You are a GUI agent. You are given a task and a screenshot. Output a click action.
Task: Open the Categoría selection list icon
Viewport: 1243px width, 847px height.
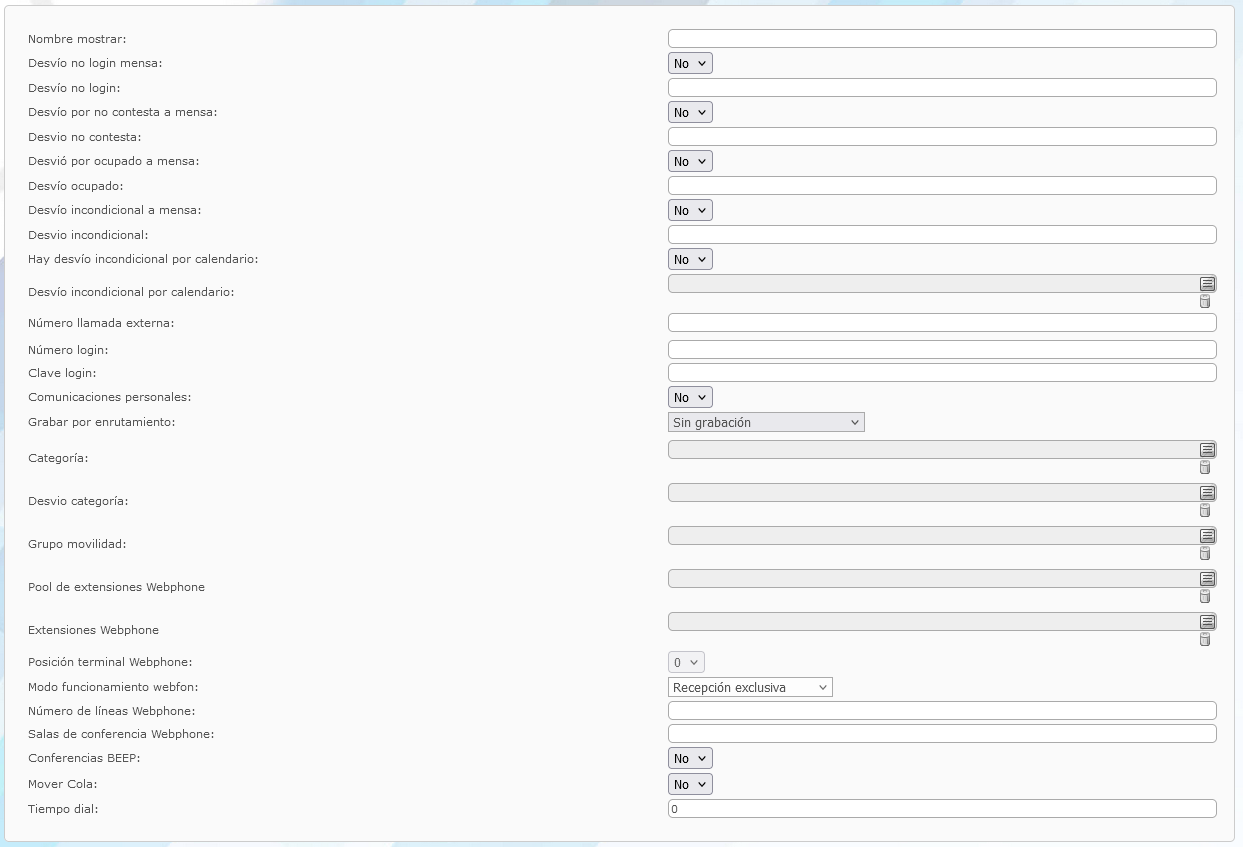tap(1207, 450)
